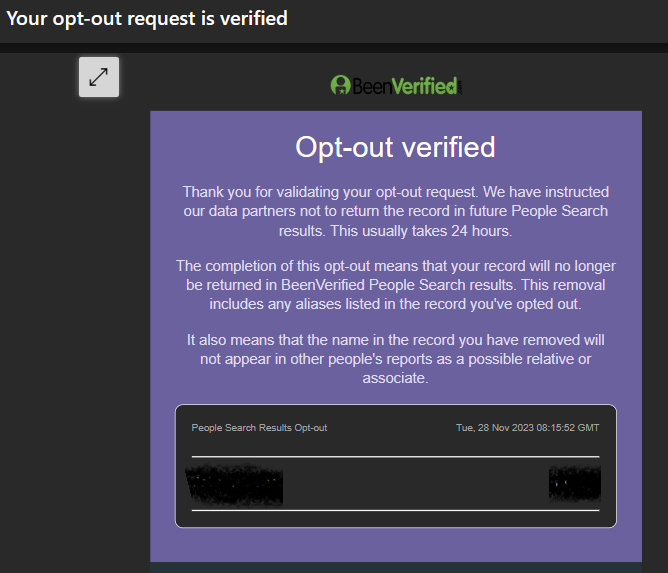Click the lower white divider line in record card

coord(395,510)
